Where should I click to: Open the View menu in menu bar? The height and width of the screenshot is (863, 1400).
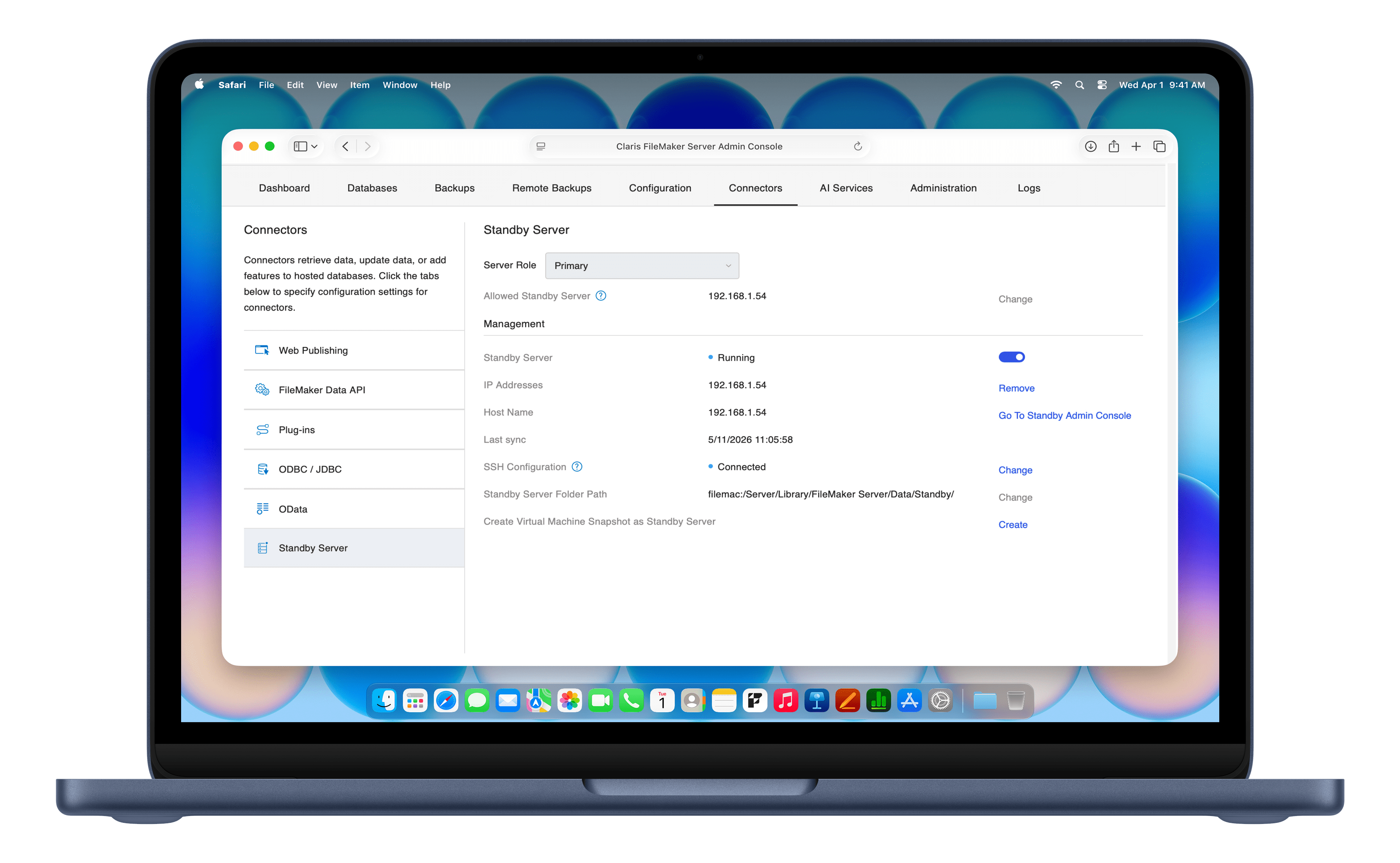pyautogui.click(x=327, y=84)
